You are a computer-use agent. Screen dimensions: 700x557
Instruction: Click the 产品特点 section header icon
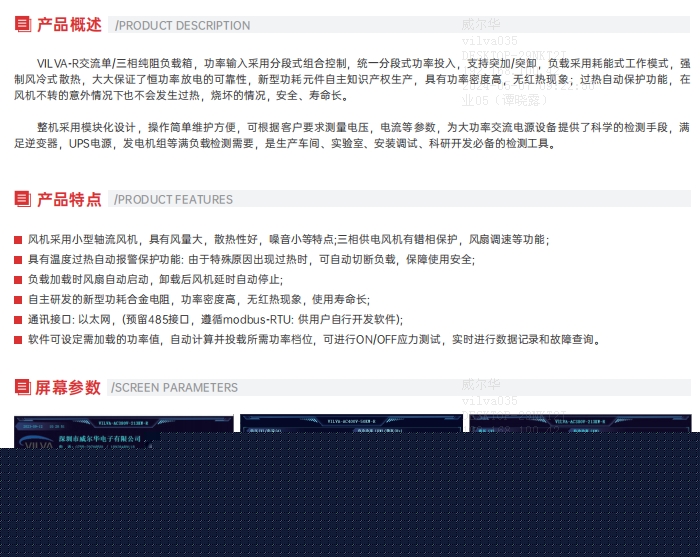click(x=22, y=199)
